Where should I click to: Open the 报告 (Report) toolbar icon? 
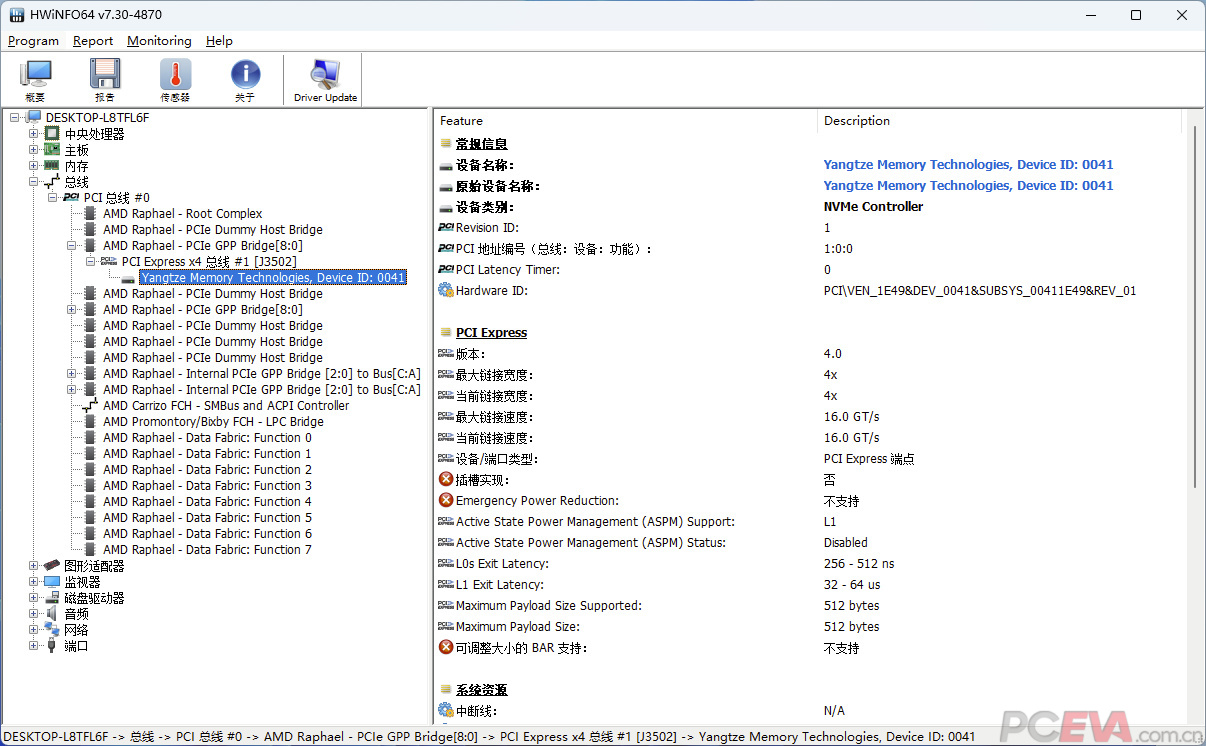(x=104, y=78)
